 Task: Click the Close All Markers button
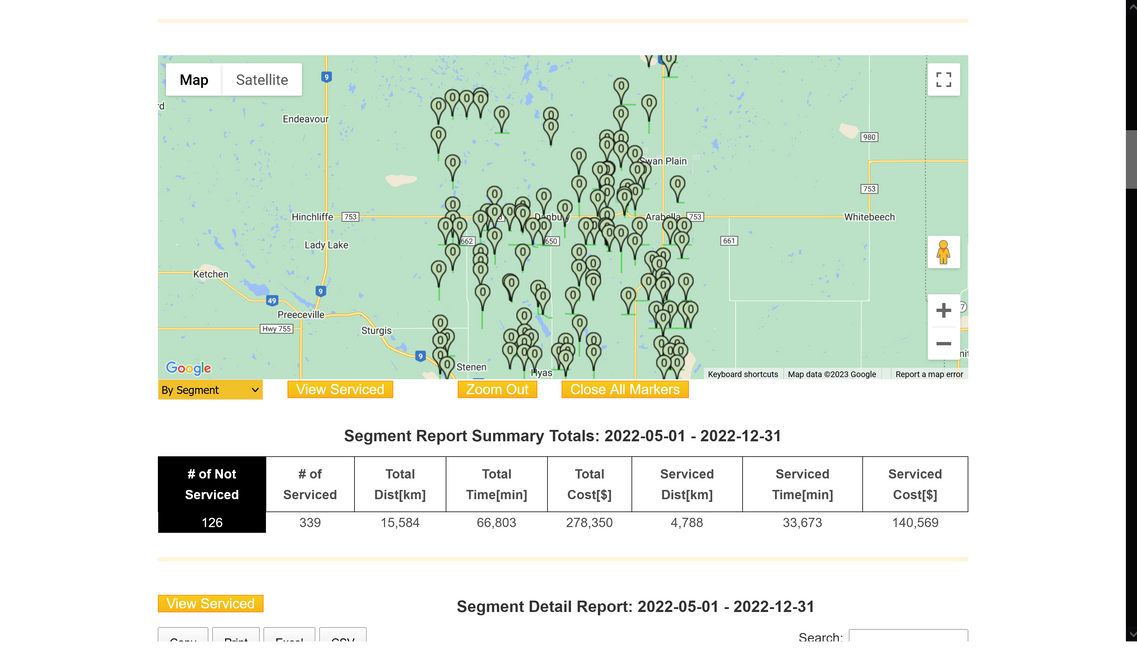coord(625,389)
